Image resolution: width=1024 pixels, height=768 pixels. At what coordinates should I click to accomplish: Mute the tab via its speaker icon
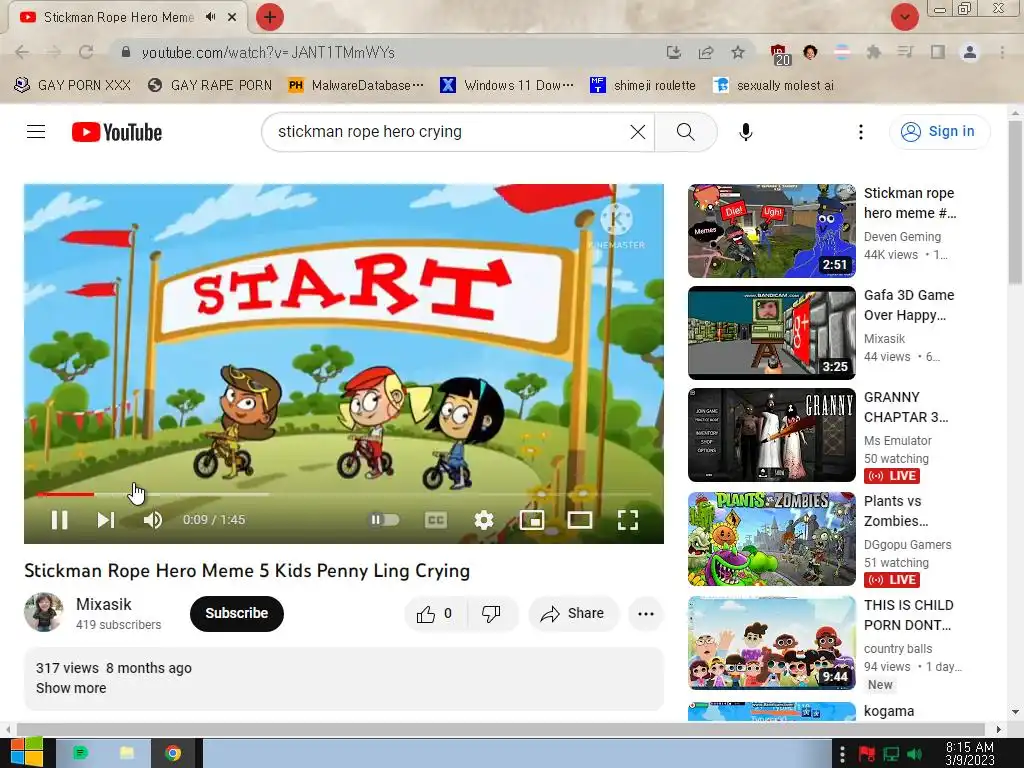click(x=210, y=17)
